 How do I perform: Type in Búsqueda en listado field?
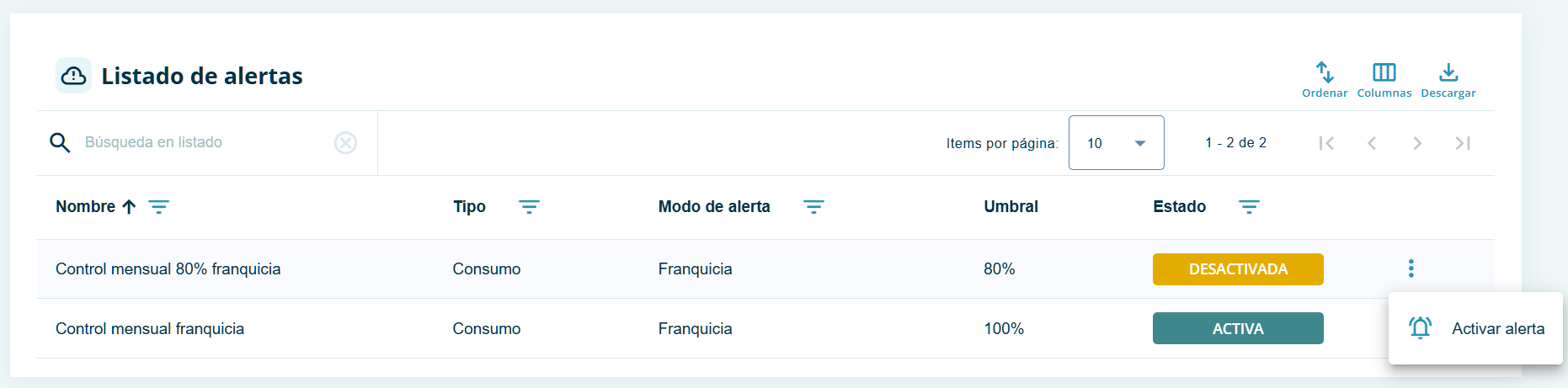point(202,143)
